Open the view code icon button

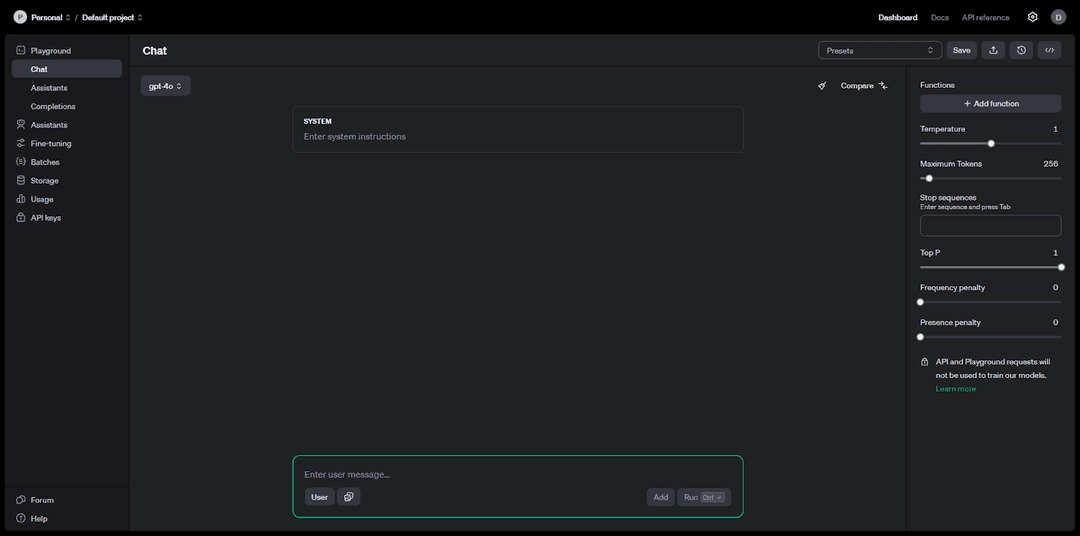coord(1049,50)
